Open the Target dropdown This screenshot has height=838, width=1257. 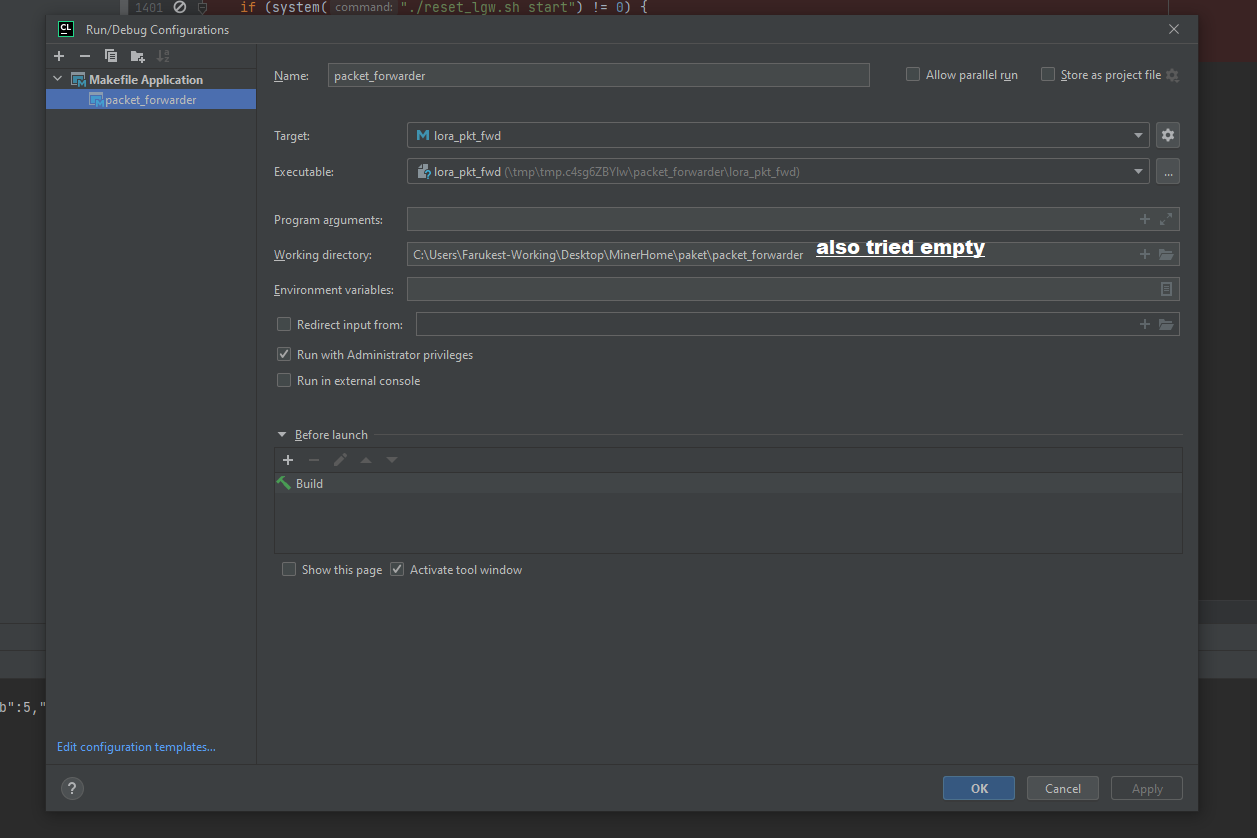click(1139, 135)
